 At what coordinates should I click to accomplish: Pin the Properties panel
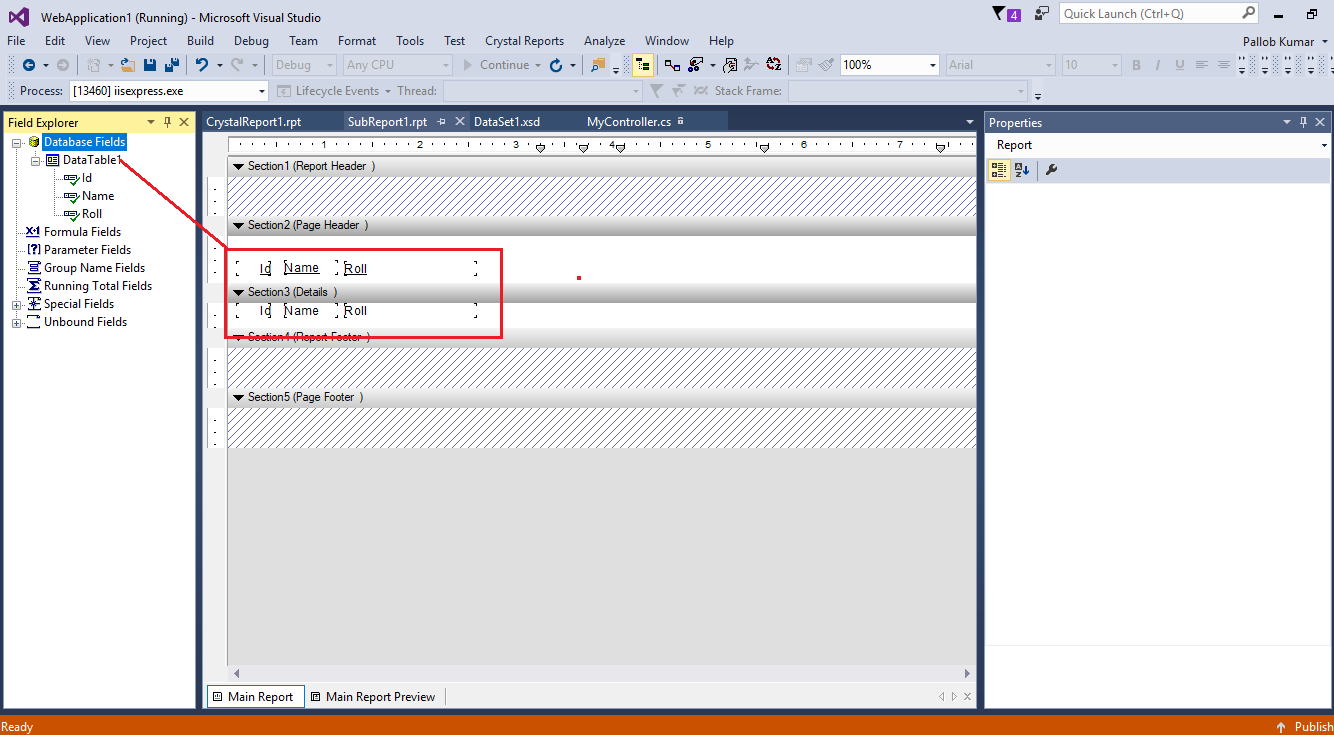click(1302, 122)
